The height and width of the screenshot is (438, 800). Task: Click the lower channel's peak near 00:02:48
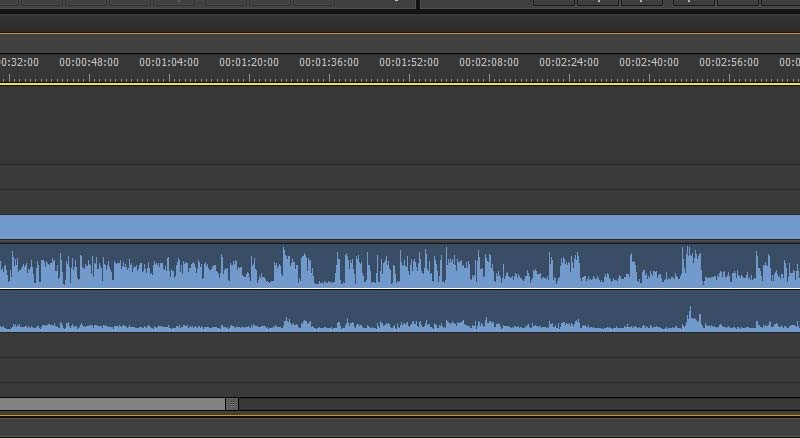coord(689,318)
